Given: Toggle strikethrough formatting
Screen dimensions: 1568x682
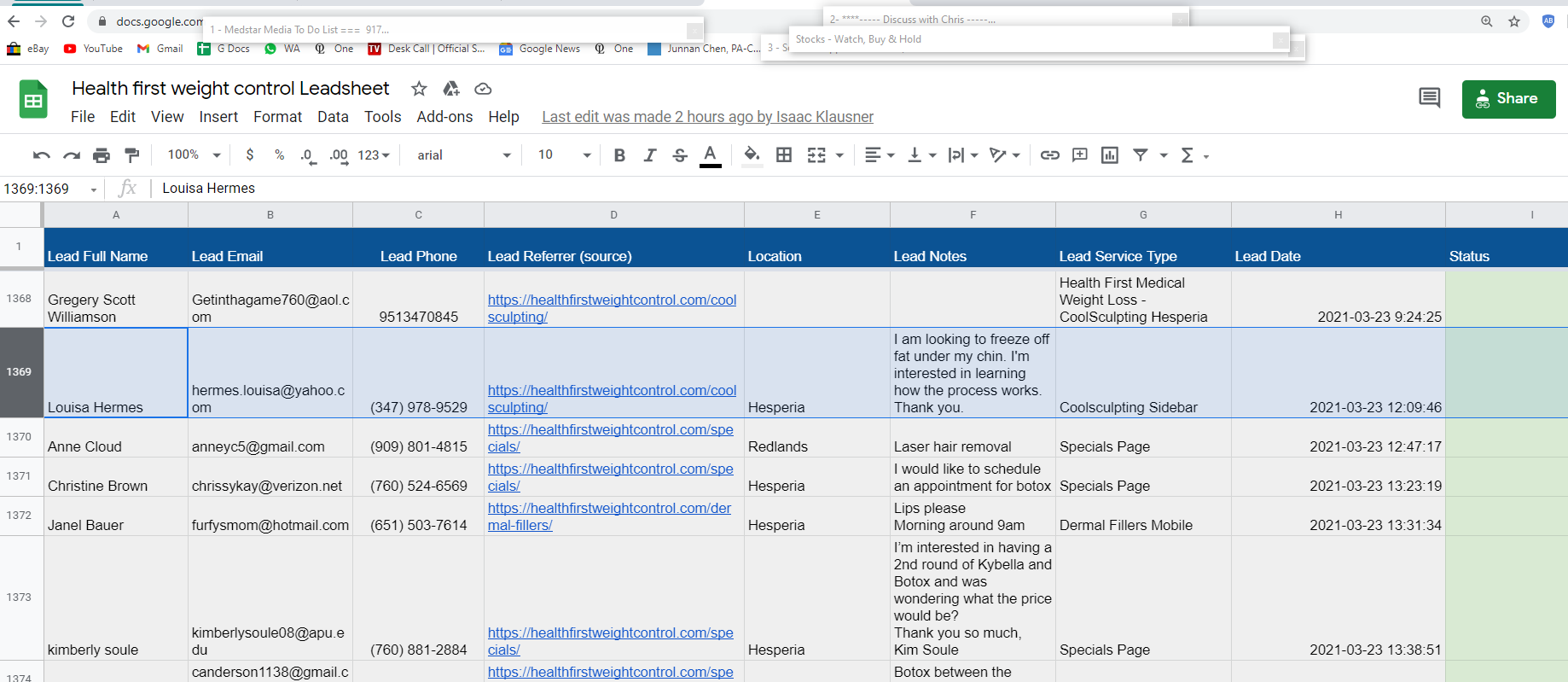Looking at the screenshot, I should 680,155.
